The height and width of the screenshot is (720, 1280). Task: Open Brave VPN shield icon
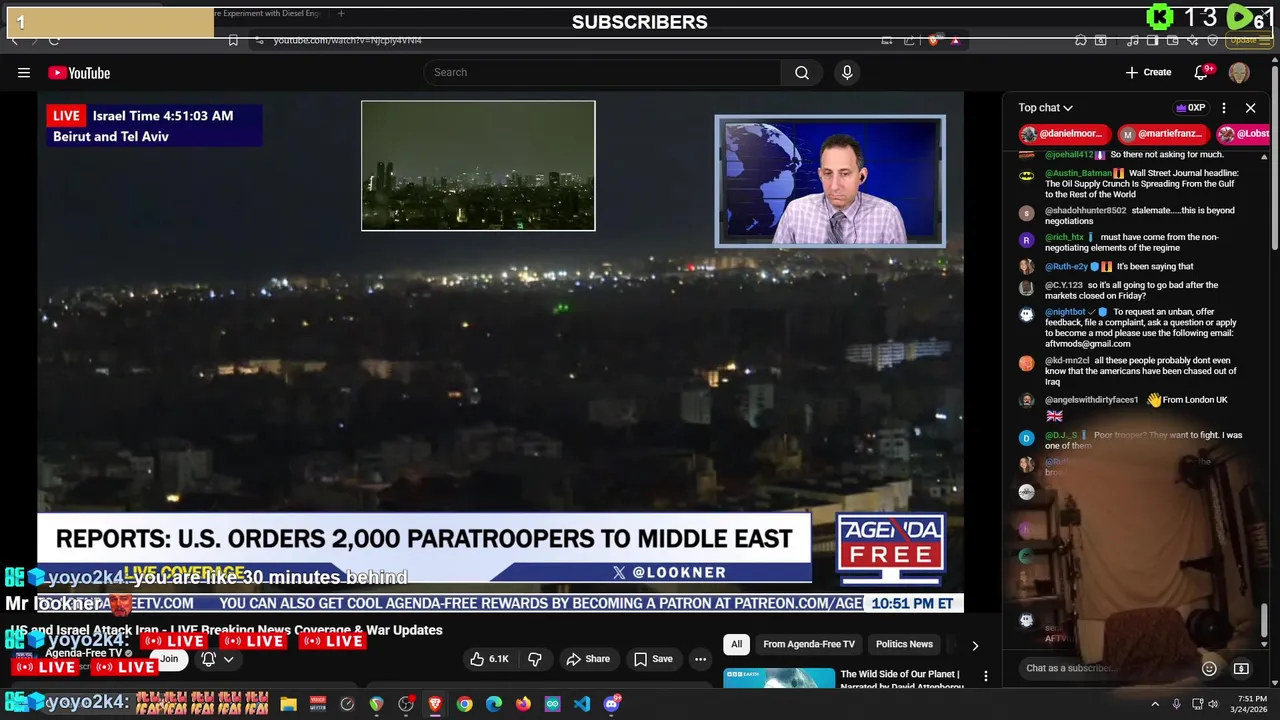tap(1212, 40)
